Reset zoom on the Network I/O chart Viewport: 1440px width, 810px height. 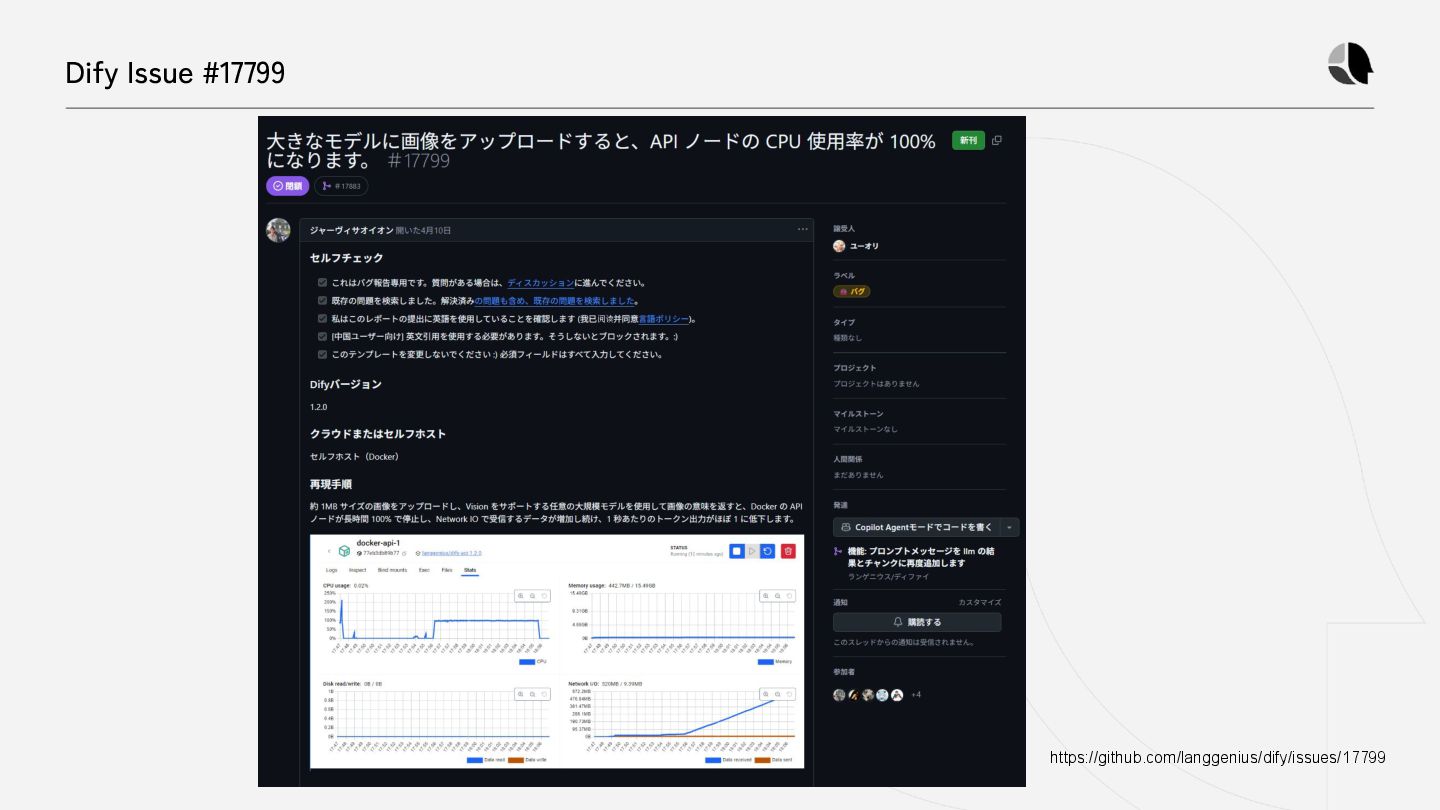tap(789, 694)
